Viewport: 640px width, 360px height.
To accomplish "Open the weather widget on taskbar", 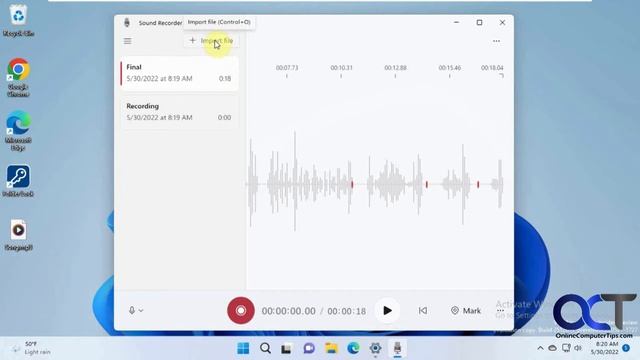I will click(x=32, y=348).
